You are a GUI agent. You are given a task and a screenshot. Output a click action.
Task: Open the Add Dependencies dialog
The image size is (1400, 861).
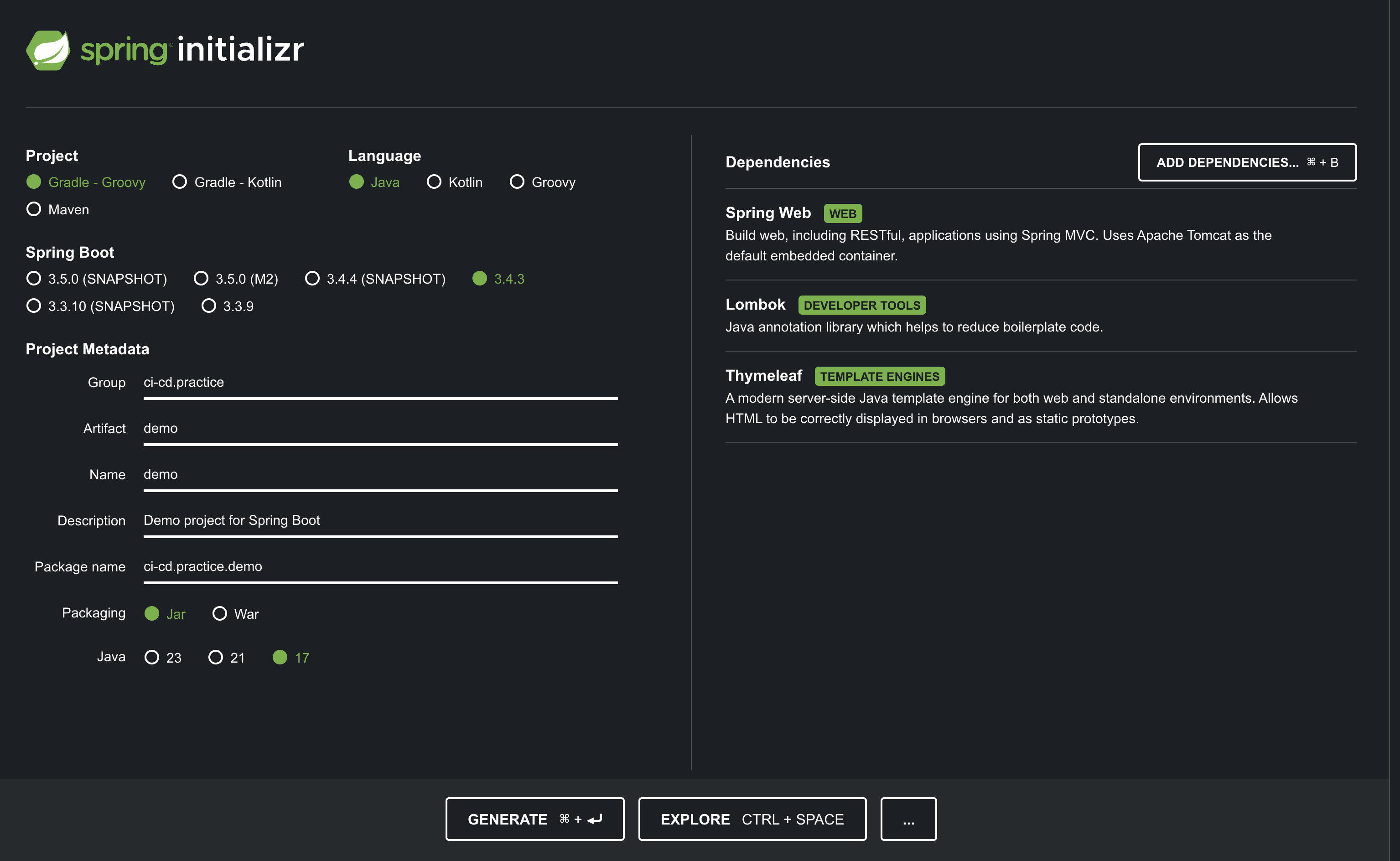coord(1246,162)
